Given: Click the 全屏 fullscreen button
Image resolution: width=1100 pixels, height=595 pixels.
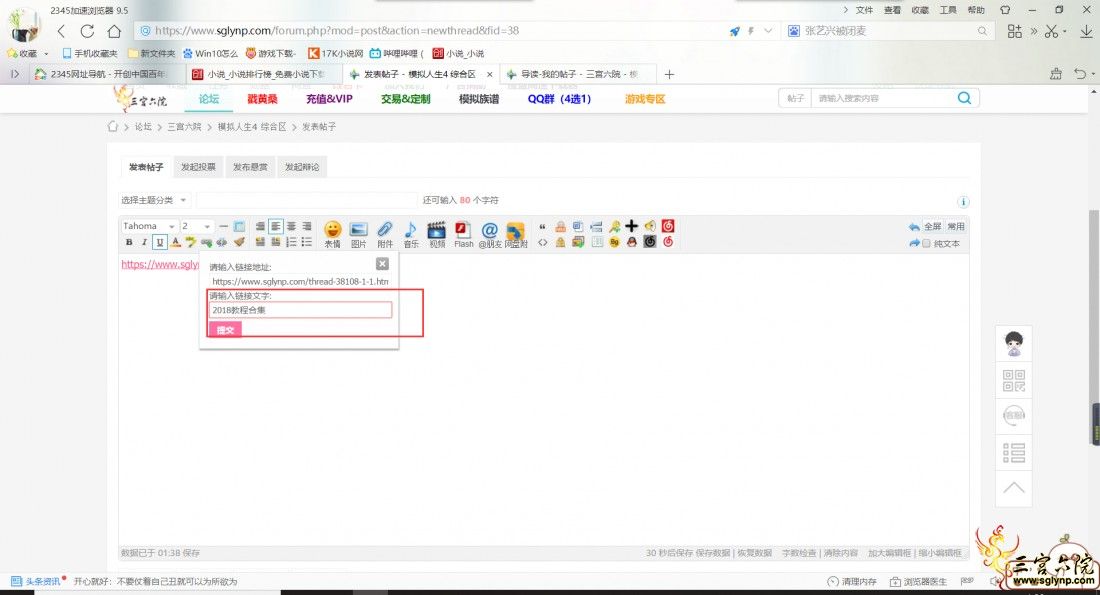Looking at the screenshot, I should [932, 227].
